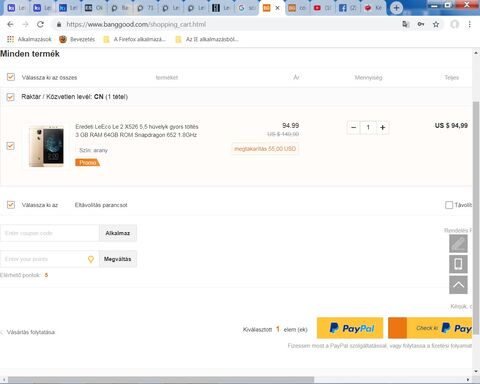Toggle the bottom Válassza ki az checkbox
480x384 pixels.
(11, 205)
